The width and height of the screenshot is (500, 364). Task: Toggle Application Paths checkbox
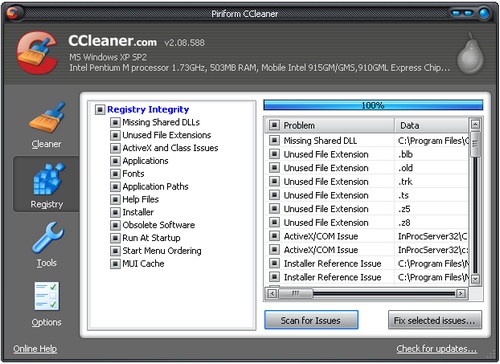tap(115, 187)
